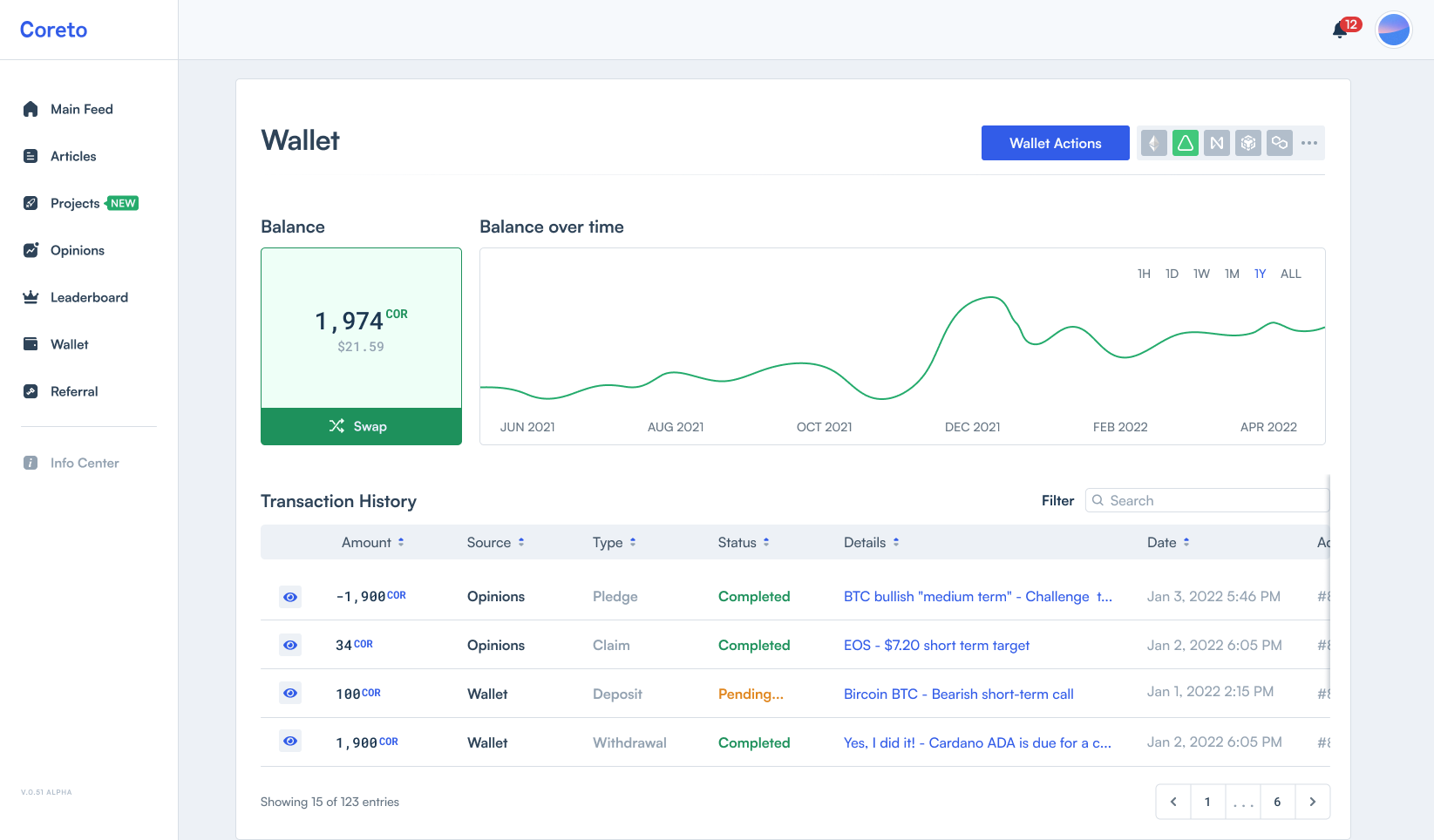Select the chain-link network icon
Image resolution: width=1434 pixels, height=840 pixels.
(1280, 143)
